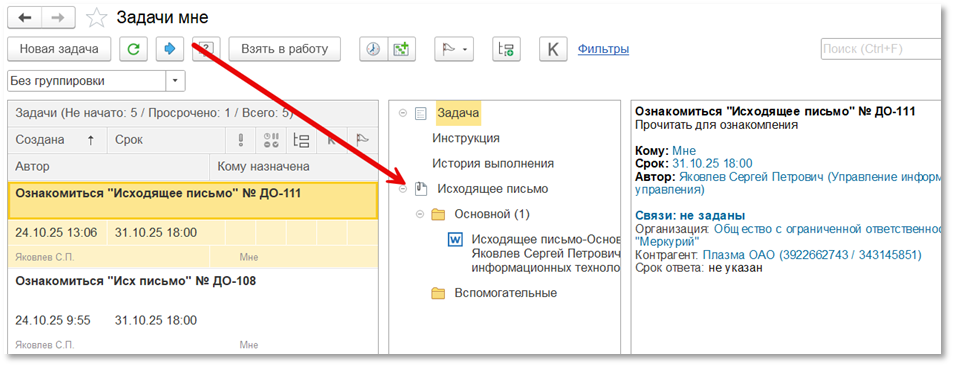
Task: Click created date 24.10.25 13:06
Action: [56, 232]
